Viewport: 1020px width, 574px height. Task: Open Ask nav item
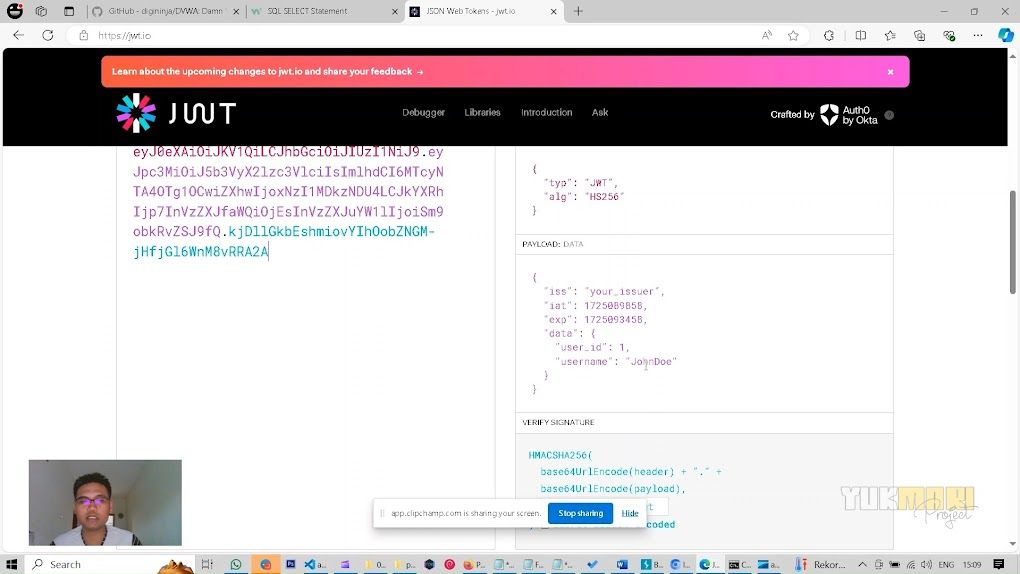tap(600, 112)
